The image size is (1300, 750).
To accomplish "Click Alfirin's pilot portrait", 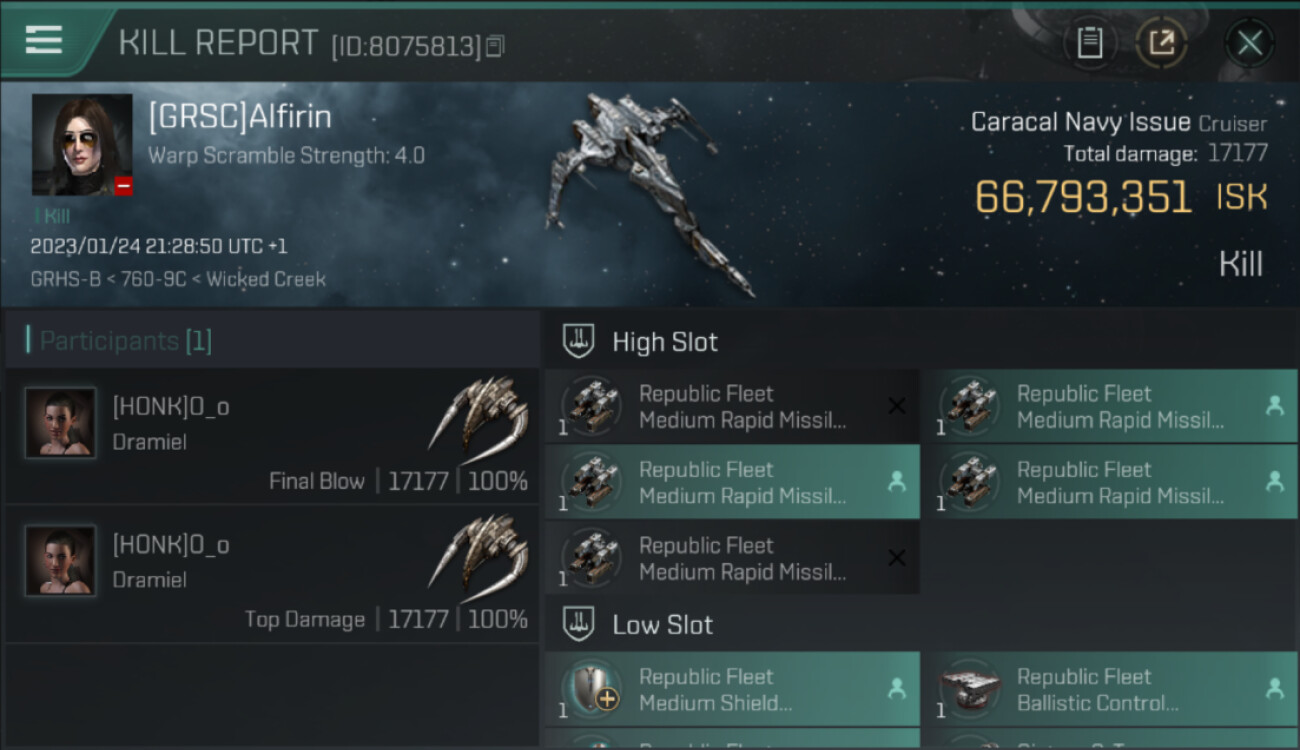I will tap(82, 145).
